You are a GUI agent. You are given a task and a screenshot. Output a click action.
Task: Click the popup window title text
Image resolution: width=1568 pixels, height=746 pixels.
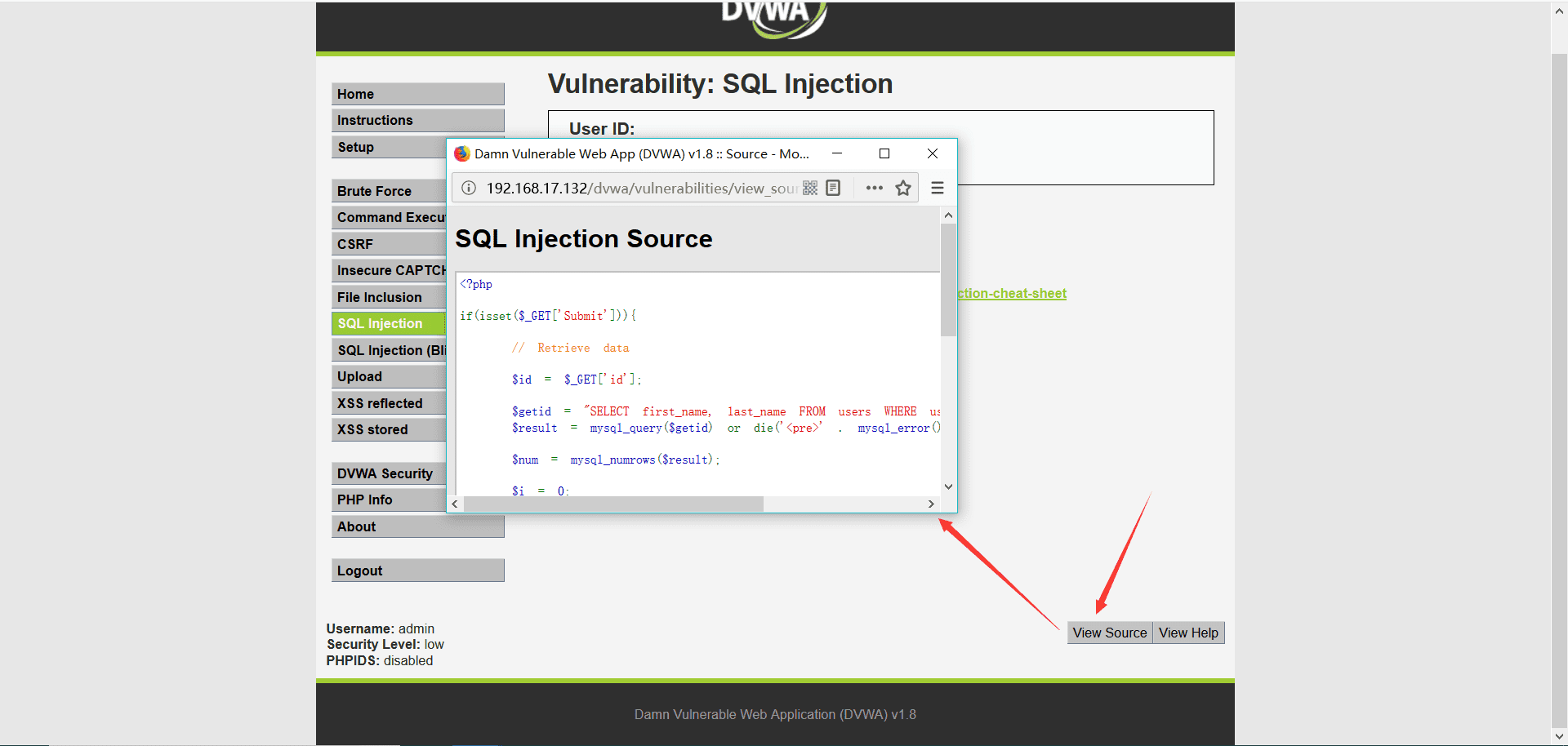[x=642, y=153]
